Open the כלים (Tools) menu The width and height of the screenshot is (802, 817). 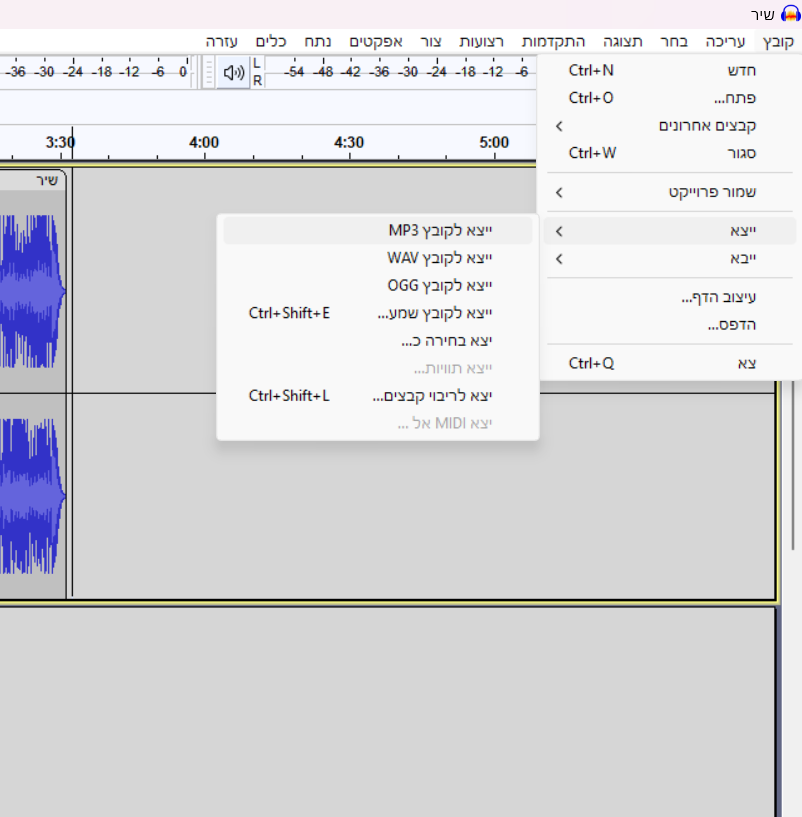coord(271,42)
